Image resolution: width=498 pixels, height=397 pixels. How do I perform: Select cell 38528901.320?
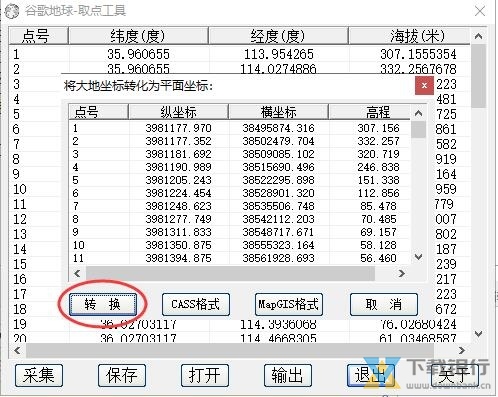278,193
